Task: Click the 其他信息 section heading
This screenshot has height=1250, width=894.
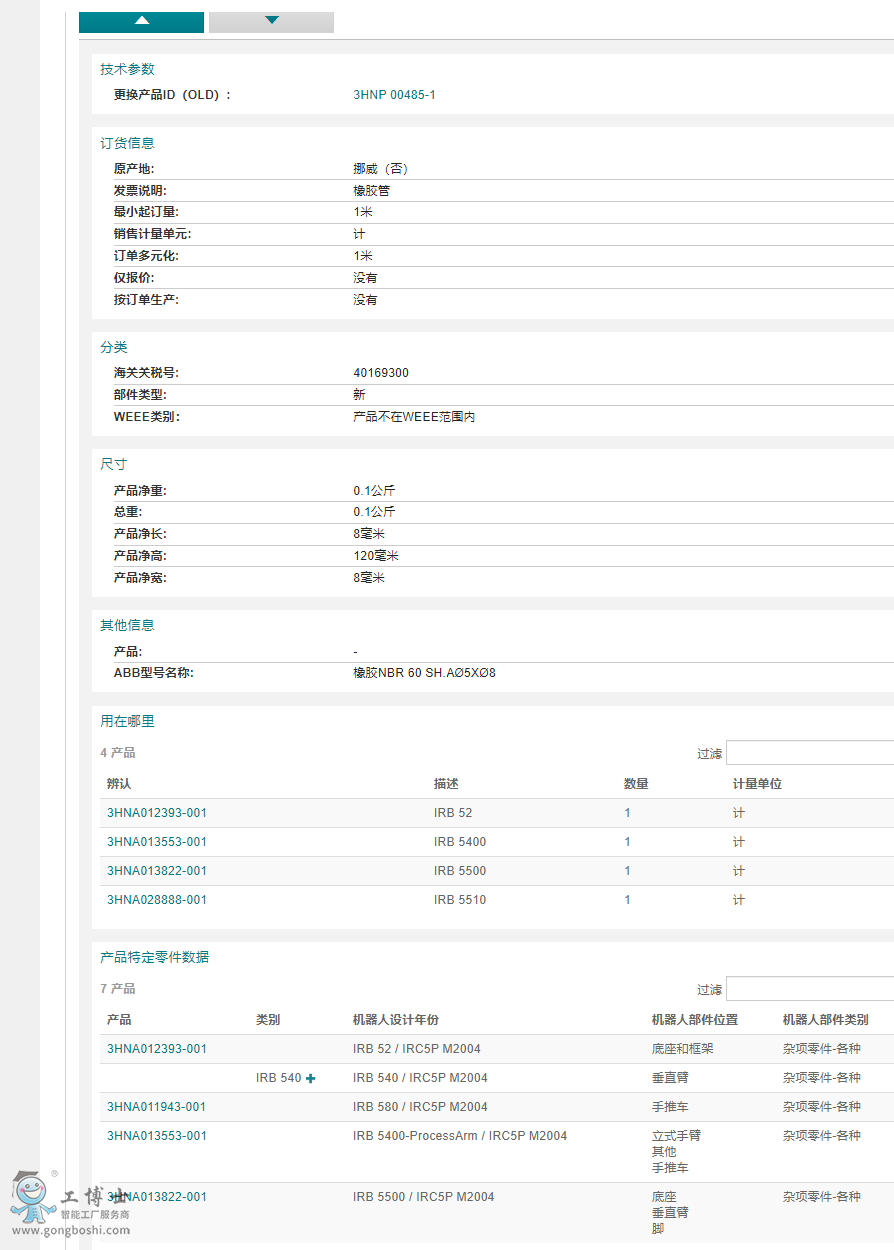Action: tap(127, 625)
